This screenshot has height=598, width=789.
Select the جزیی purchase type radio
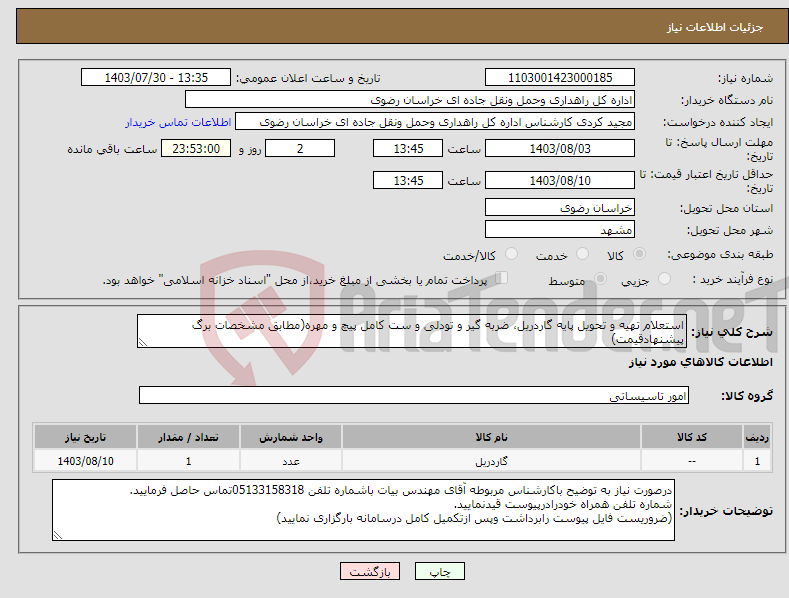click(x=664, y=278)
